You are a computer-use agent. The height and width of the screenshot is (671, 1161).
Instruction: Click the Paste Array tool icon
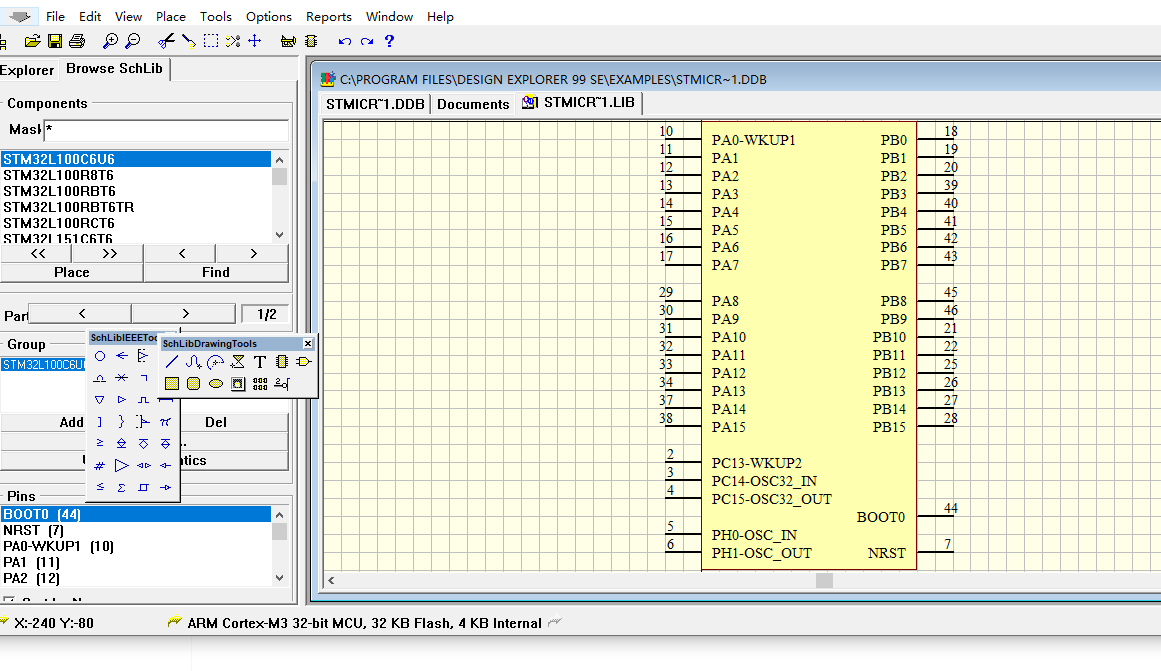(x=260, y=384)
